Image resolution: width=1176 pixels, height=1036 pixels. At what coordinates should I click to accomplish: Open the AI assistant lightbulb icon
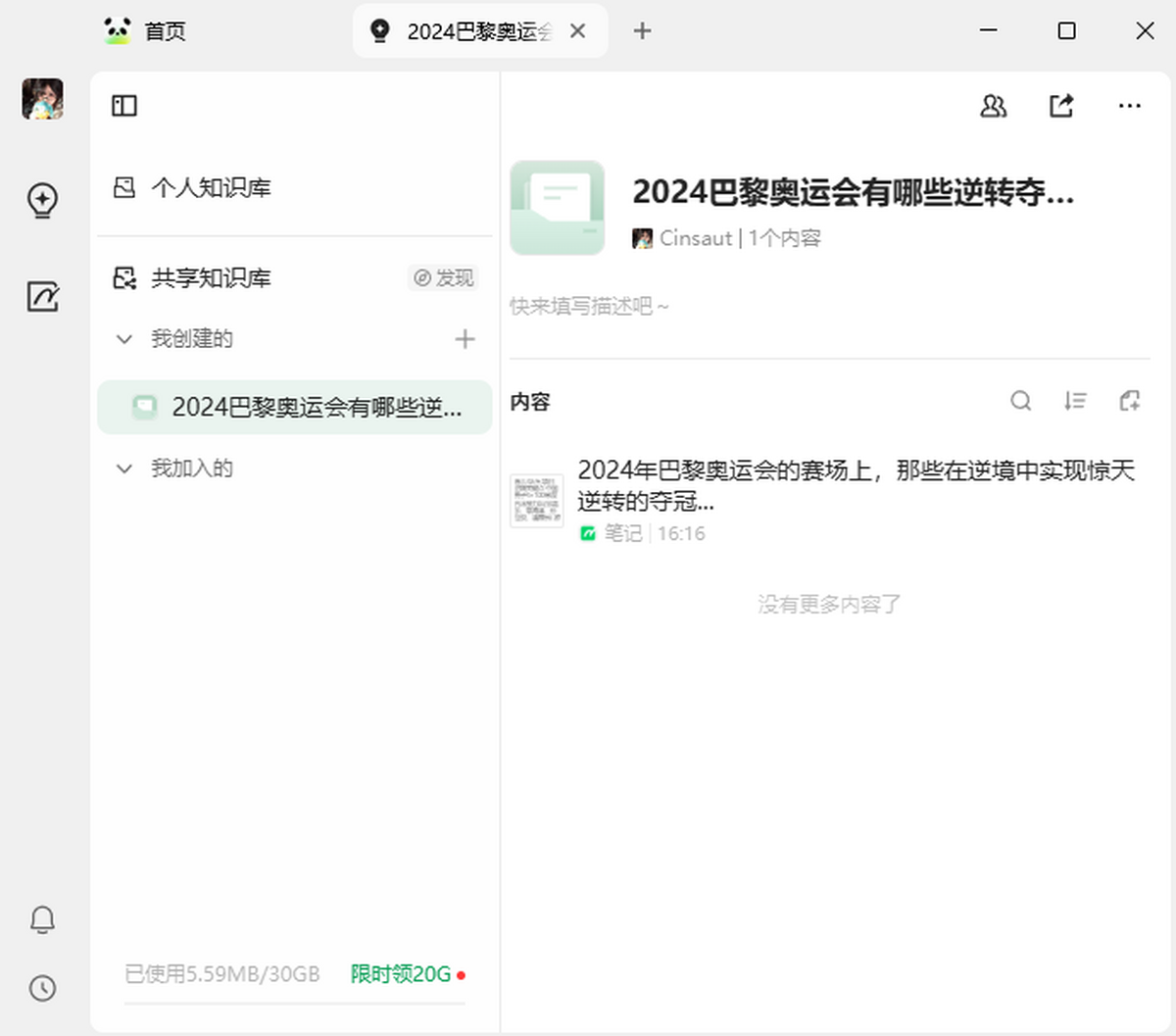[x=42, y=200]
